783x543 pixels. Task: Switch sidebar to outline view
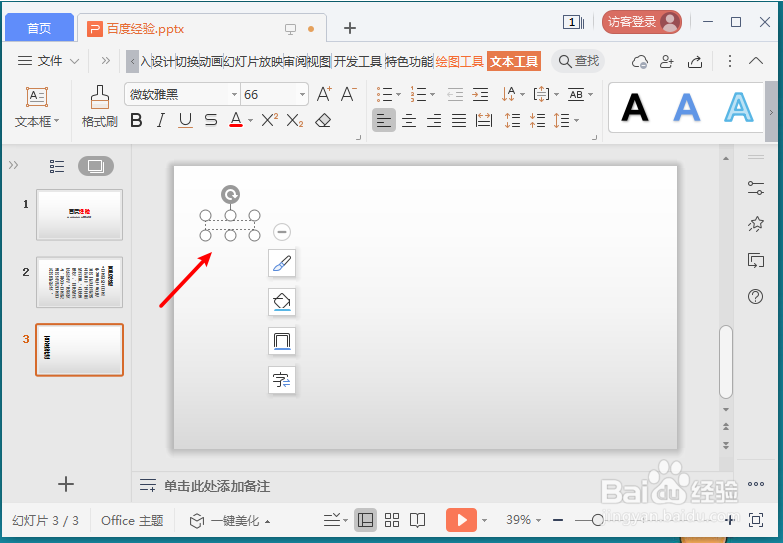pyautogui.click(x=57, y=166)
